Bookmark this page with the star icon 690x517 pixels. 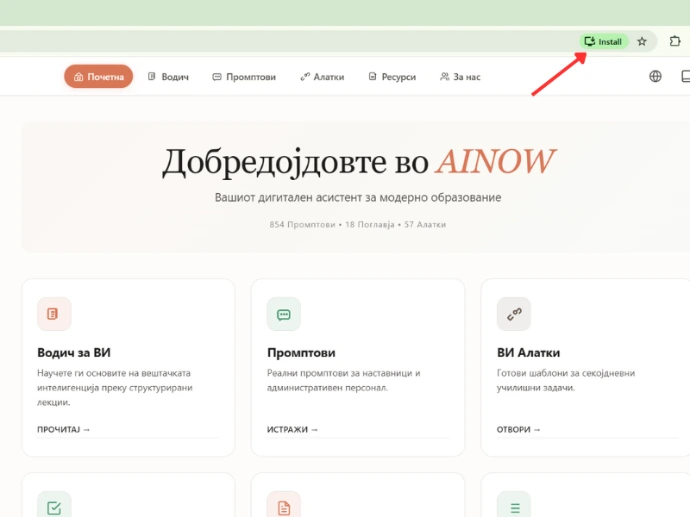pos(642,42)
